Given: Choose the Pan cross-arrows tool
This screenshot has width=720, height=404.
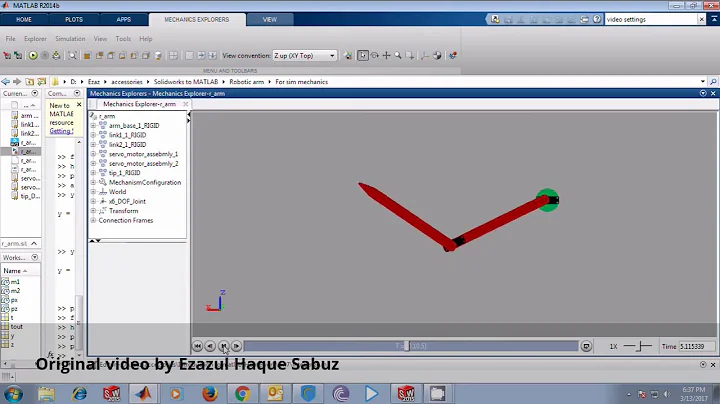Looking at the screenshot, I should (x=386, y=56).
